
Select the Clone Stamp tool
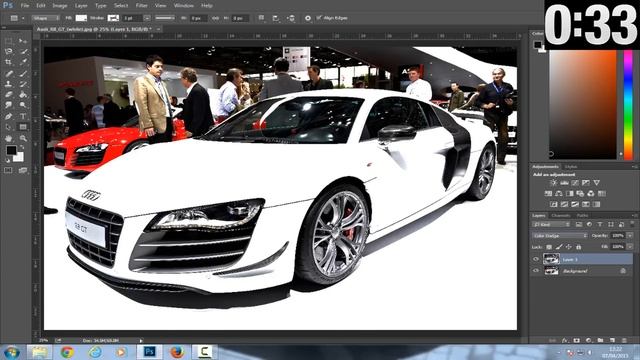pos(9,84)
